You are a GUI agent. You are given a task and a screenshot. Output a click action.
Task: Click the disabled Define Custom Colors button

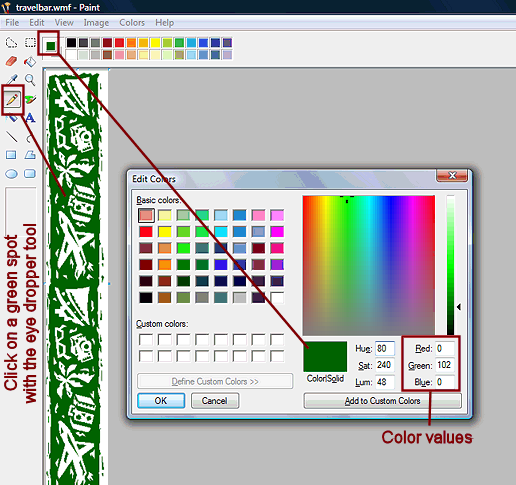pos(215,381)
